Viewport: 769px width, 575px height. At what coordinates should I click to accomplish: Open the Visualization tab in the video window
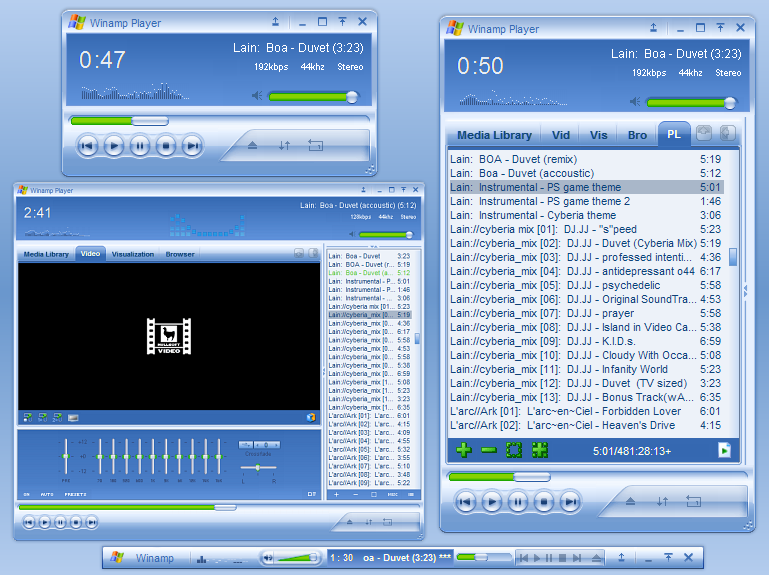point(132,254)
